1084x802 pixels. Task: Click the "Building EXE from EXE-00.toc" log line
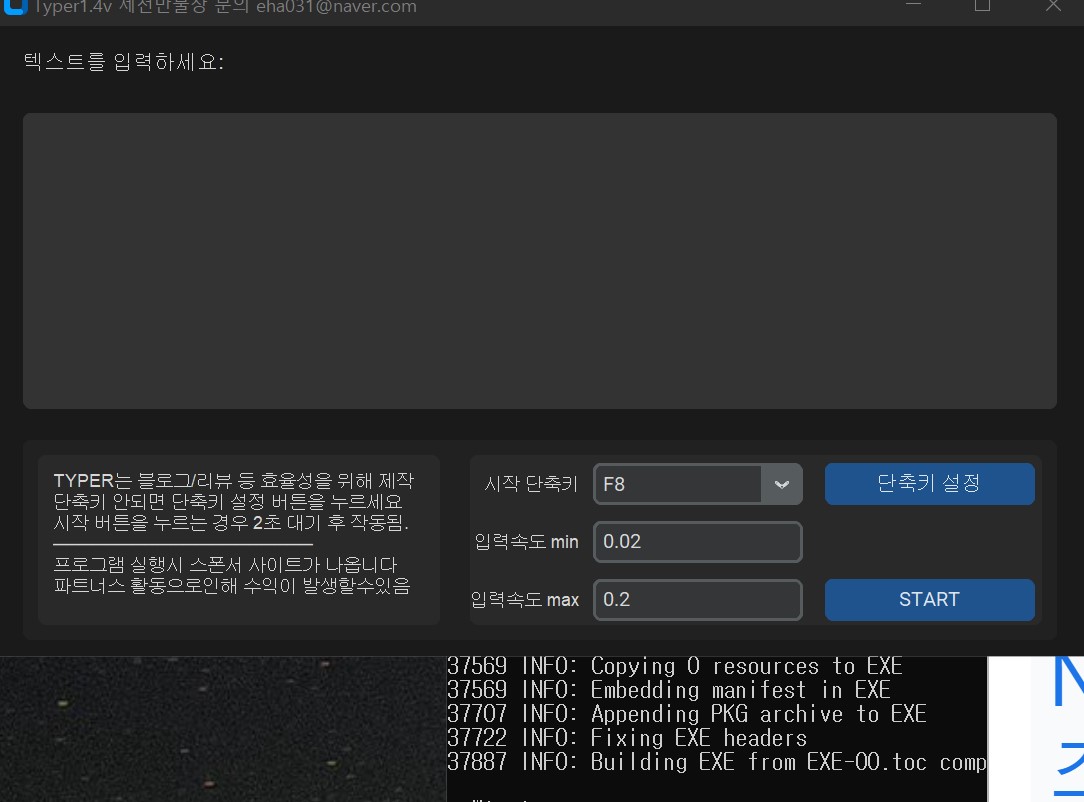tap(716, 762)
